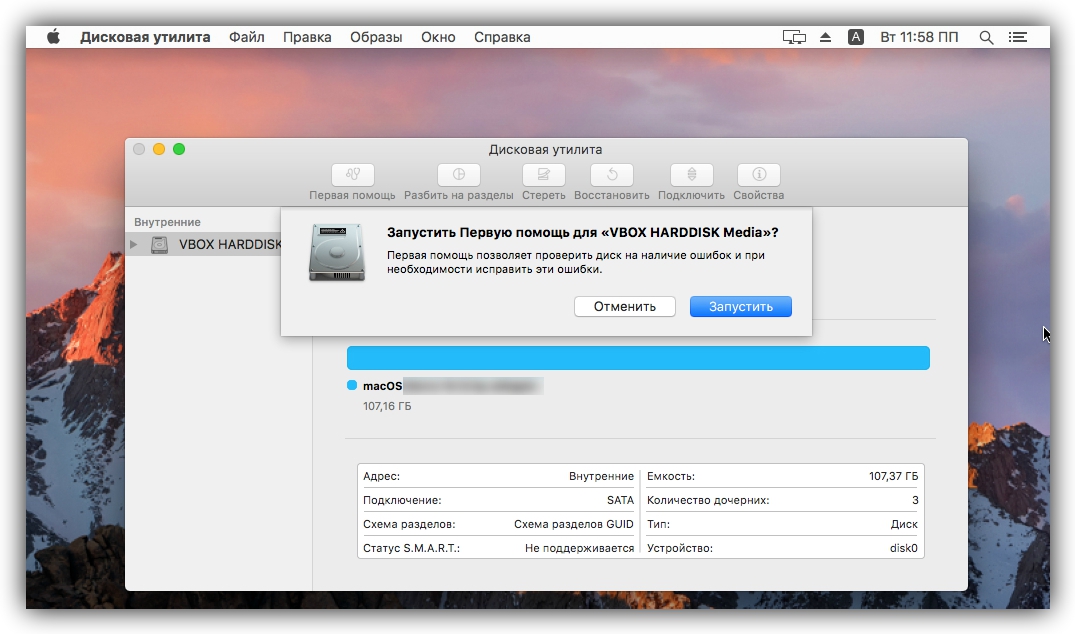Click the Внутренние sidebar header

pyautogui.click(x=167, y=222)
